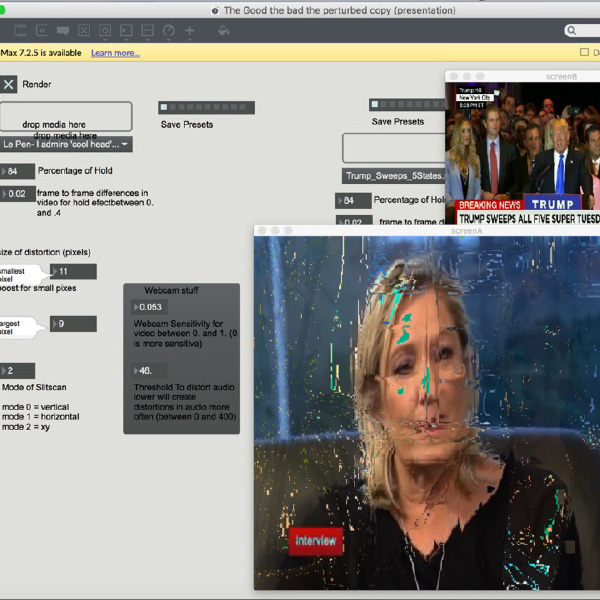600x600 pixels.
Task: Open the Le Pen media dropdown
Action: [67, 144]
